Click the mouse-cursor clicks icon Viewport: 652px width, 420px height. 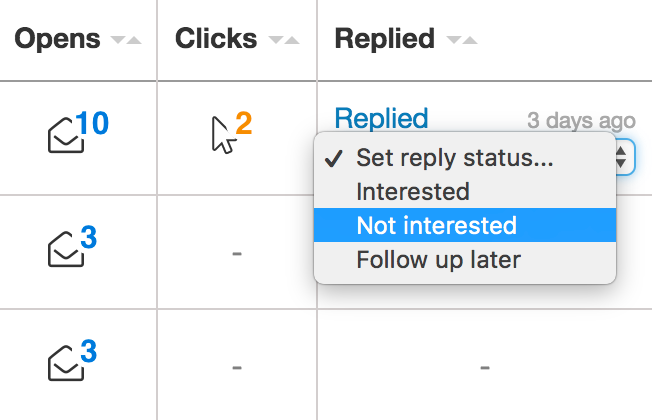pyautogui.click(x=223, y=134)
